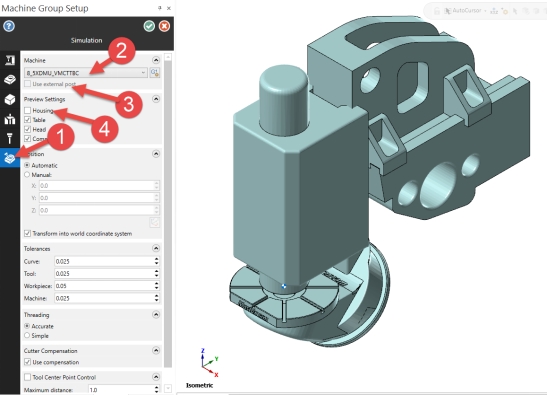Screen dimensions: 548x395
Task: Open the Machine selection dropdown
Action: tap(86, 73)
